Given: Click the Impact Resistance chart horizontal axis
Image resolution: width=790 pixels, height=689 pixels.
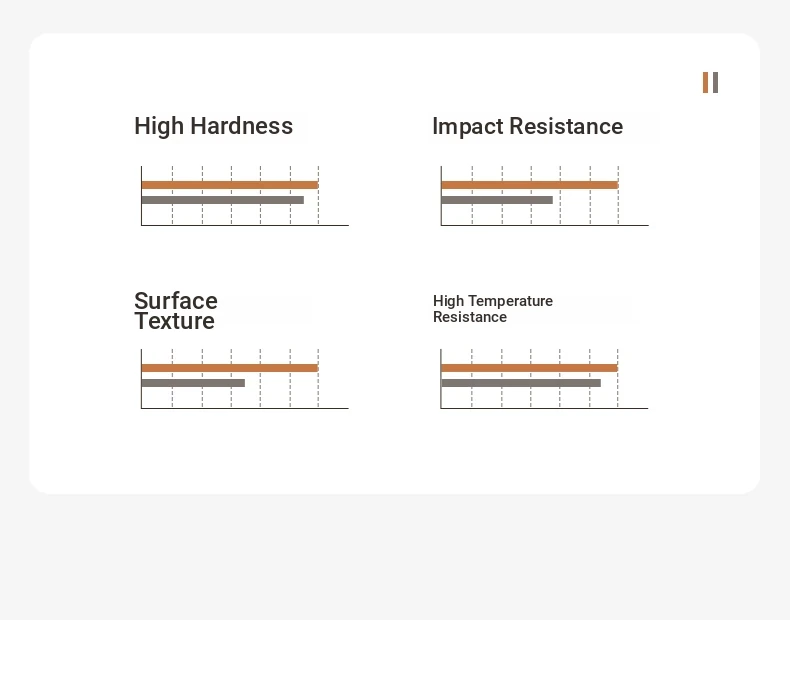Looking at the screenshot, I should [x=545, y=225].
